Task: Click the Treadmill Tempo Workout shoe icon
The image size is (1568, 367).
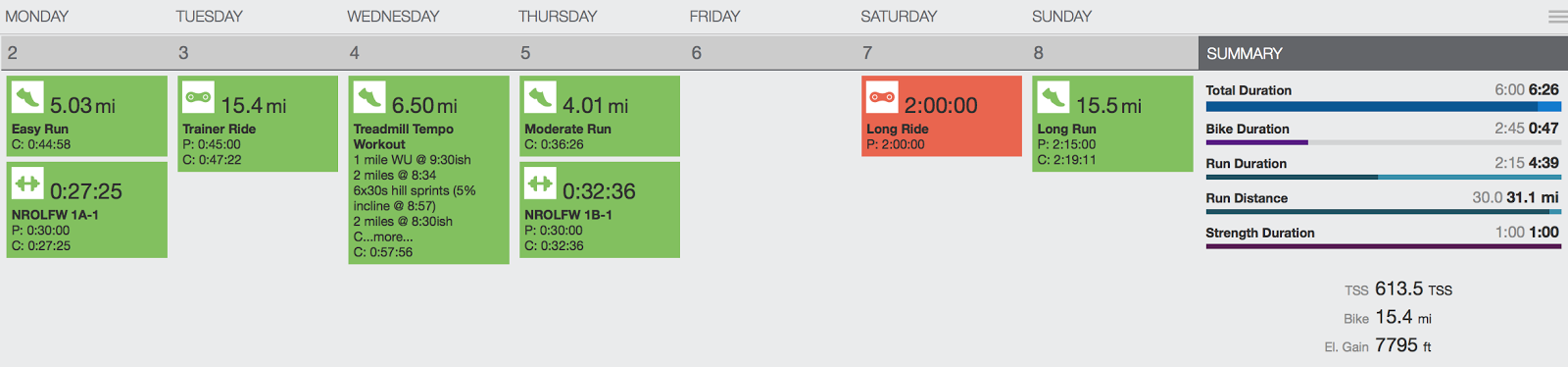Action: click(x=369, y=96)
